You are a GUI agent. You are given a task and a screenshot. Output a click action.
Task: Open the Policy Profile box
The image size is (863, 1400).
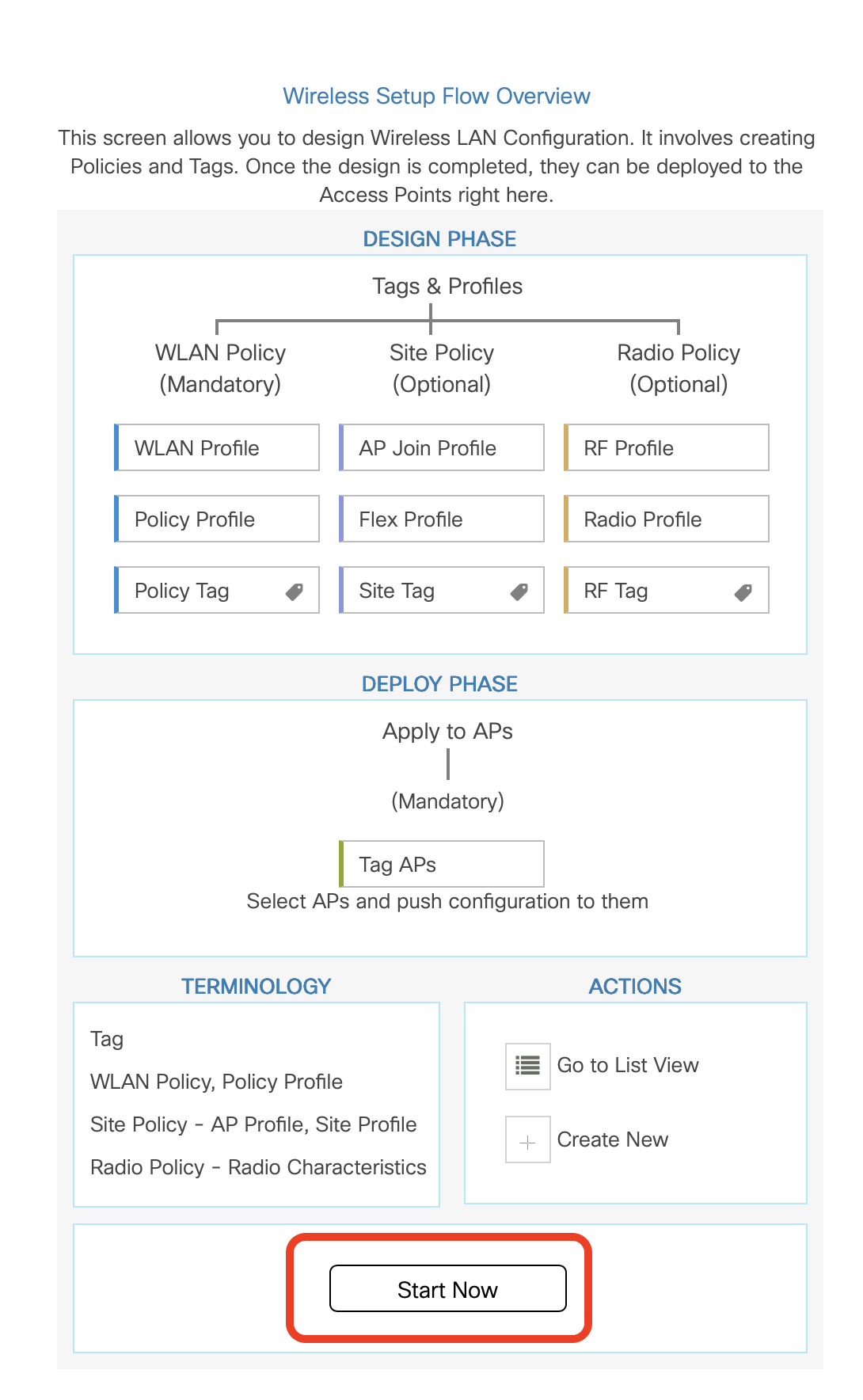pos(217,519)
